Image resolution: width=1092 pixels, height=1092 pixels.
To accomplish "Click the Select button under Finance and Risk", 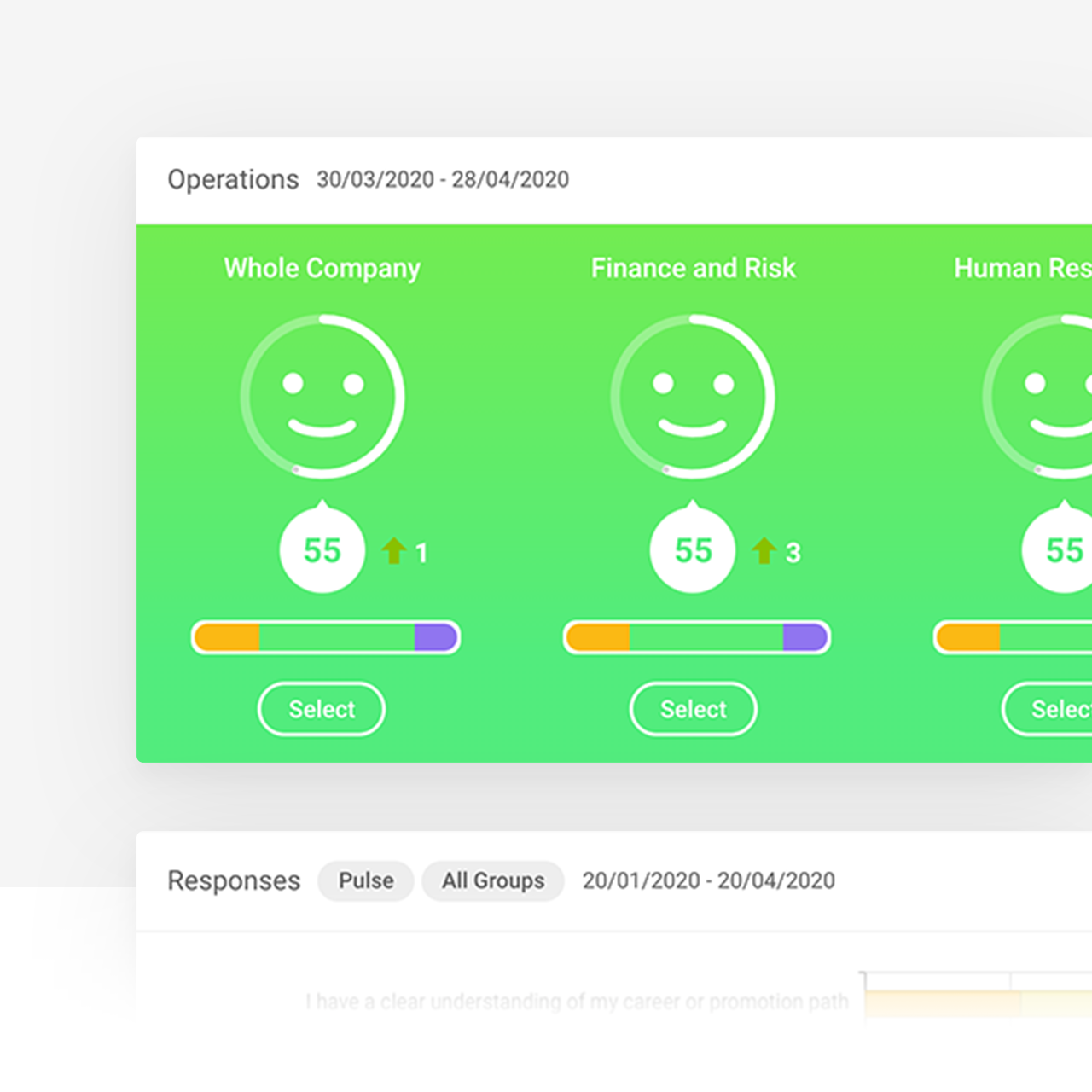I will click(x=694, y=709).
